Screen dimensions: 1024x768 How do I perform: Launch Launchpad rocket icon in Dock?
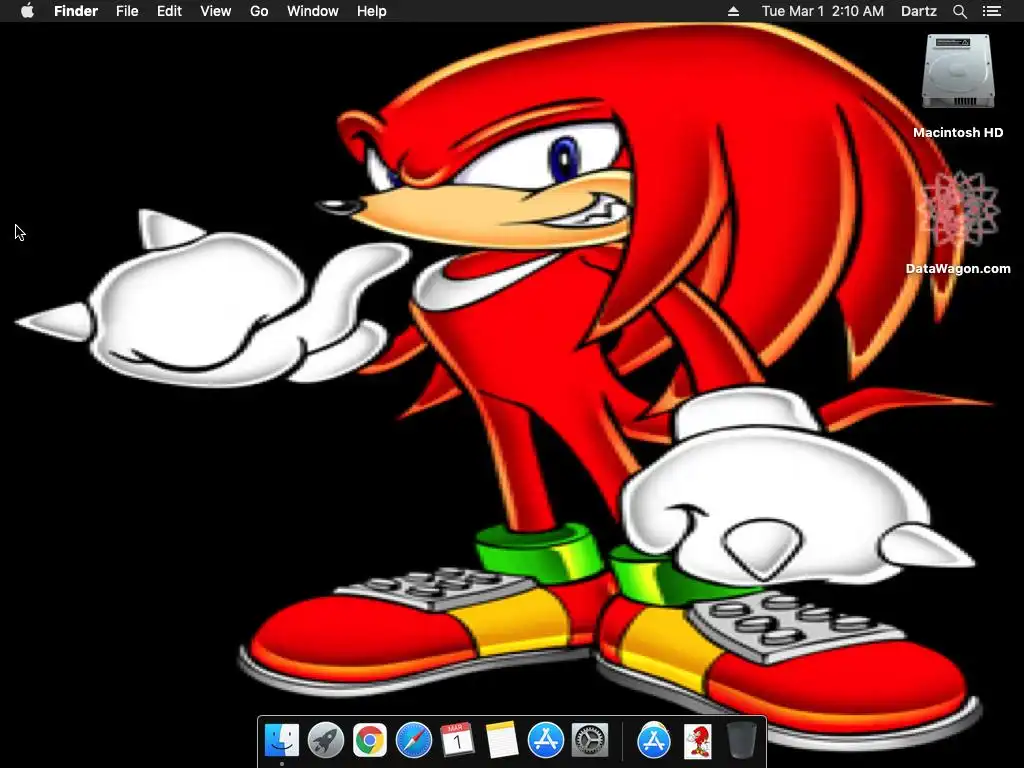click(326, 740)
